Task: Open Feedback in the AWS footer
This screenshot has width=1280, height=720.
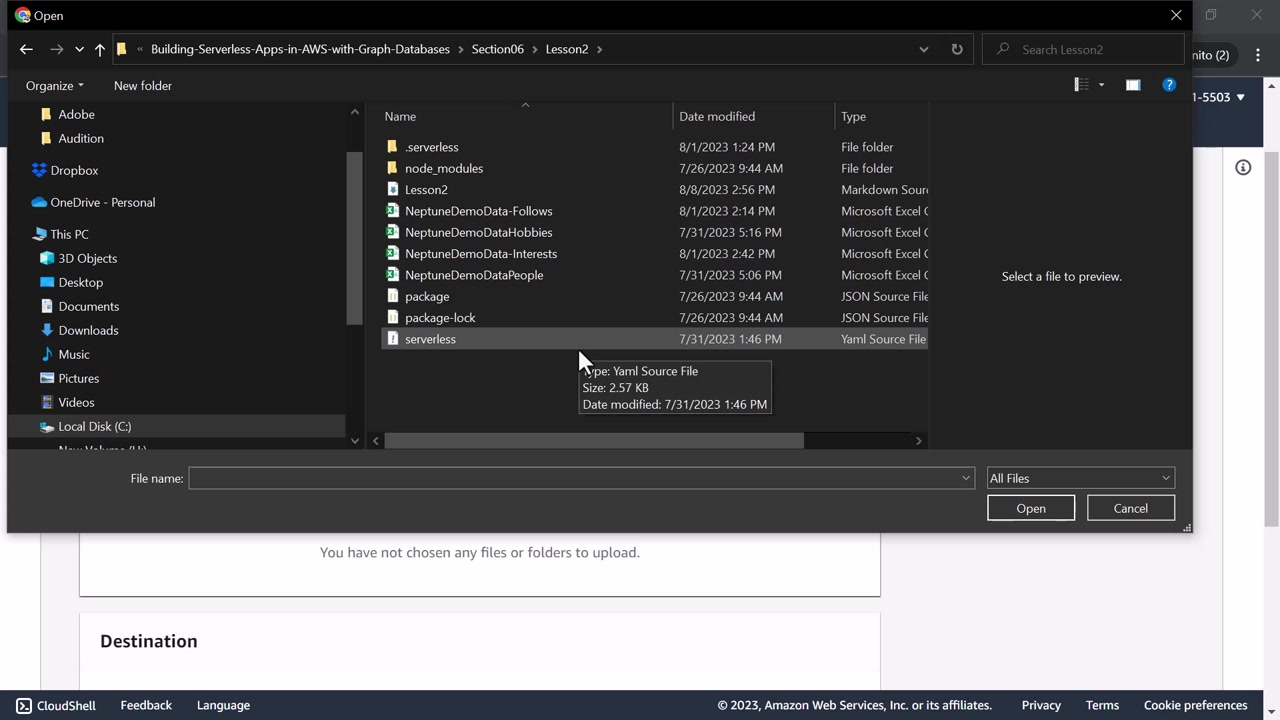Action: (146, 705)
